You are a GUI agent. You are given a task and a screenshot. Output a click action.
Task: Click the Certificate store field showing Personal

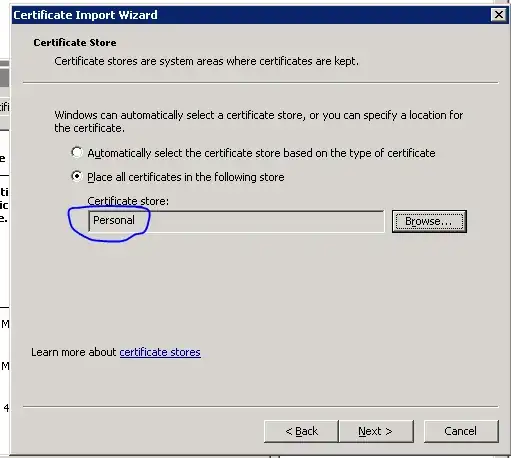click(236, 221)
